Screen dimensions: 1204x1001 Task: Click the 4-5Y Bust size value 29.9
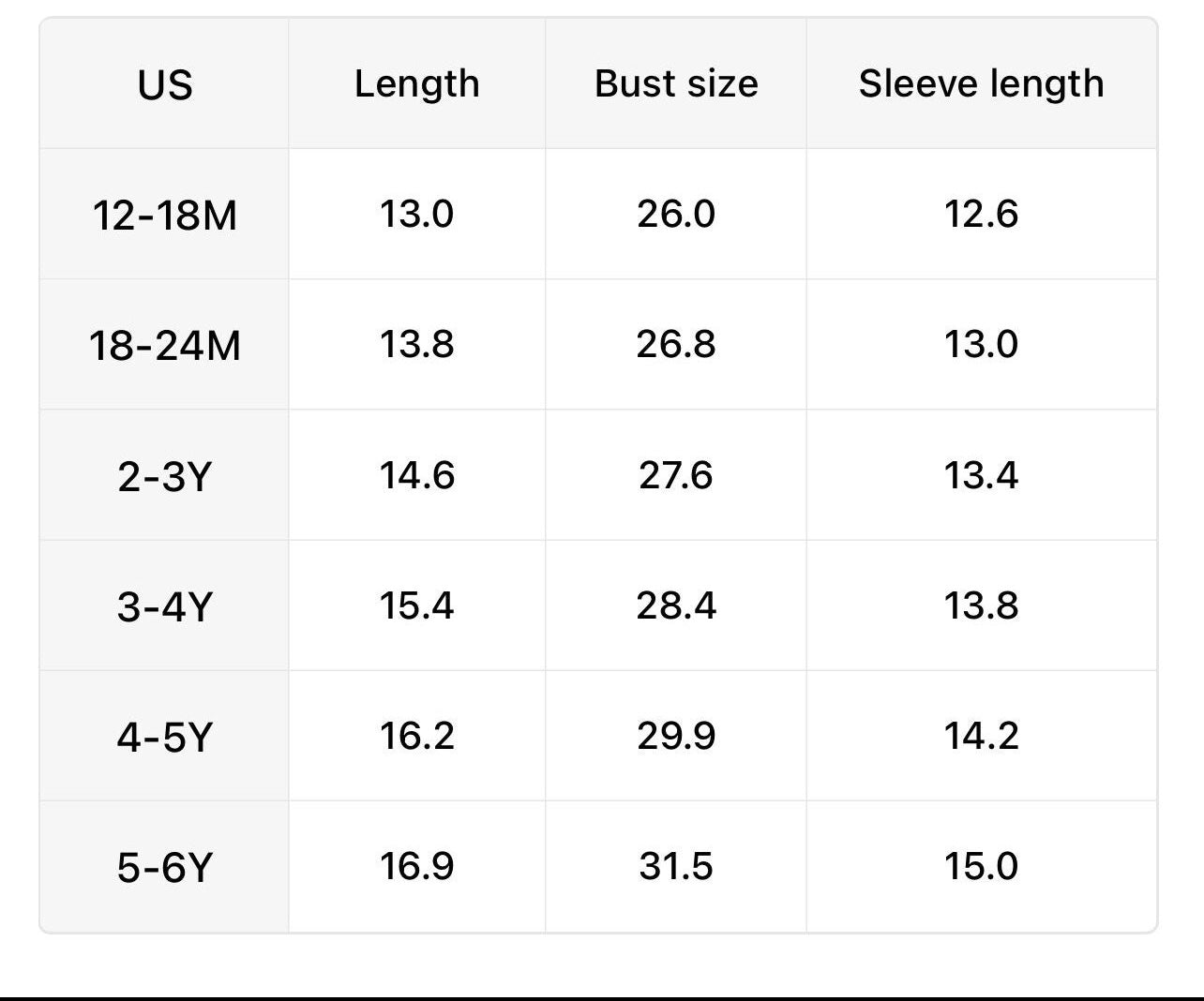click(676, 737)
